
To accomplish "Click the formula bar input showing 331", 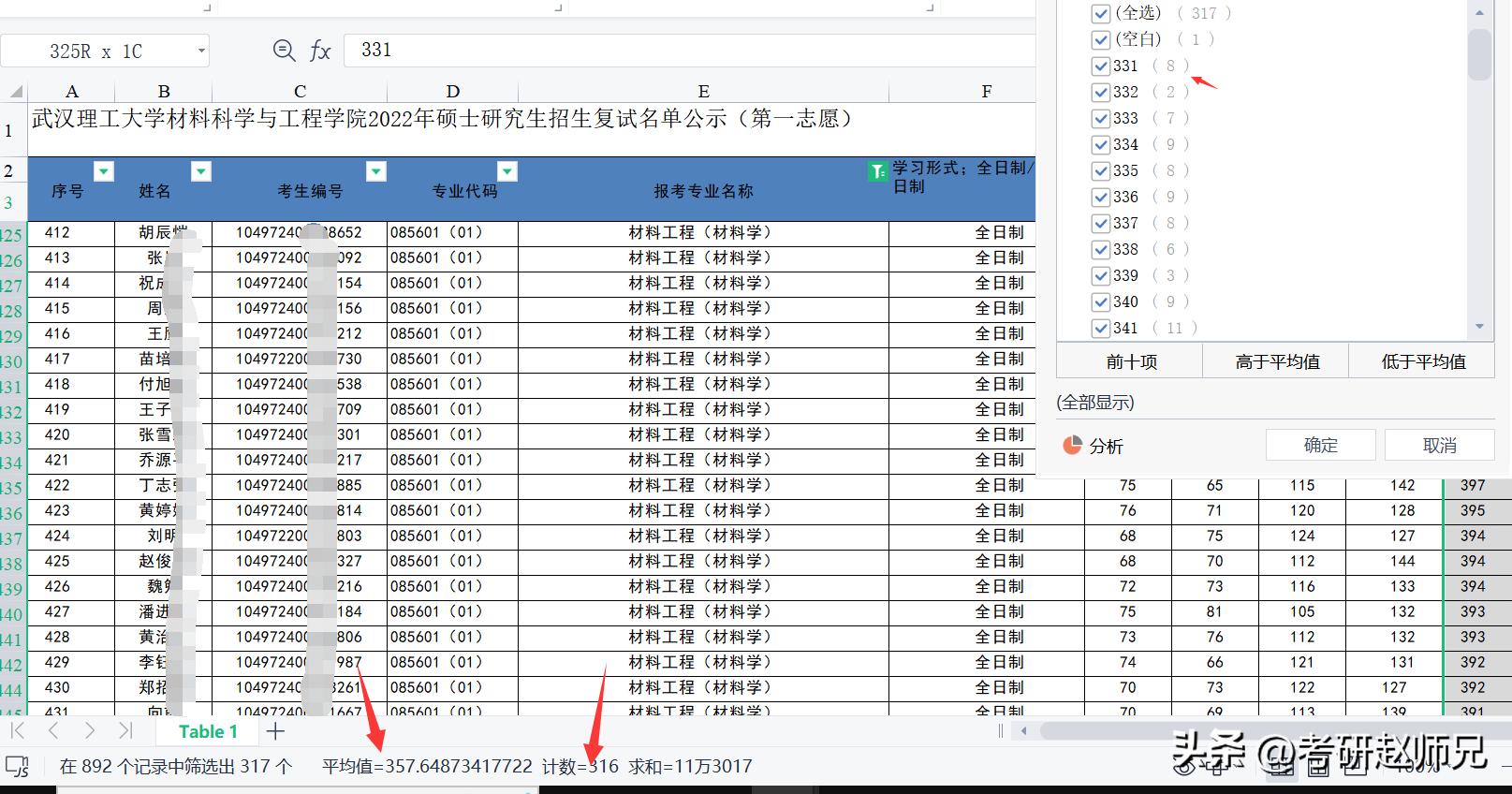I will (688, 51).
